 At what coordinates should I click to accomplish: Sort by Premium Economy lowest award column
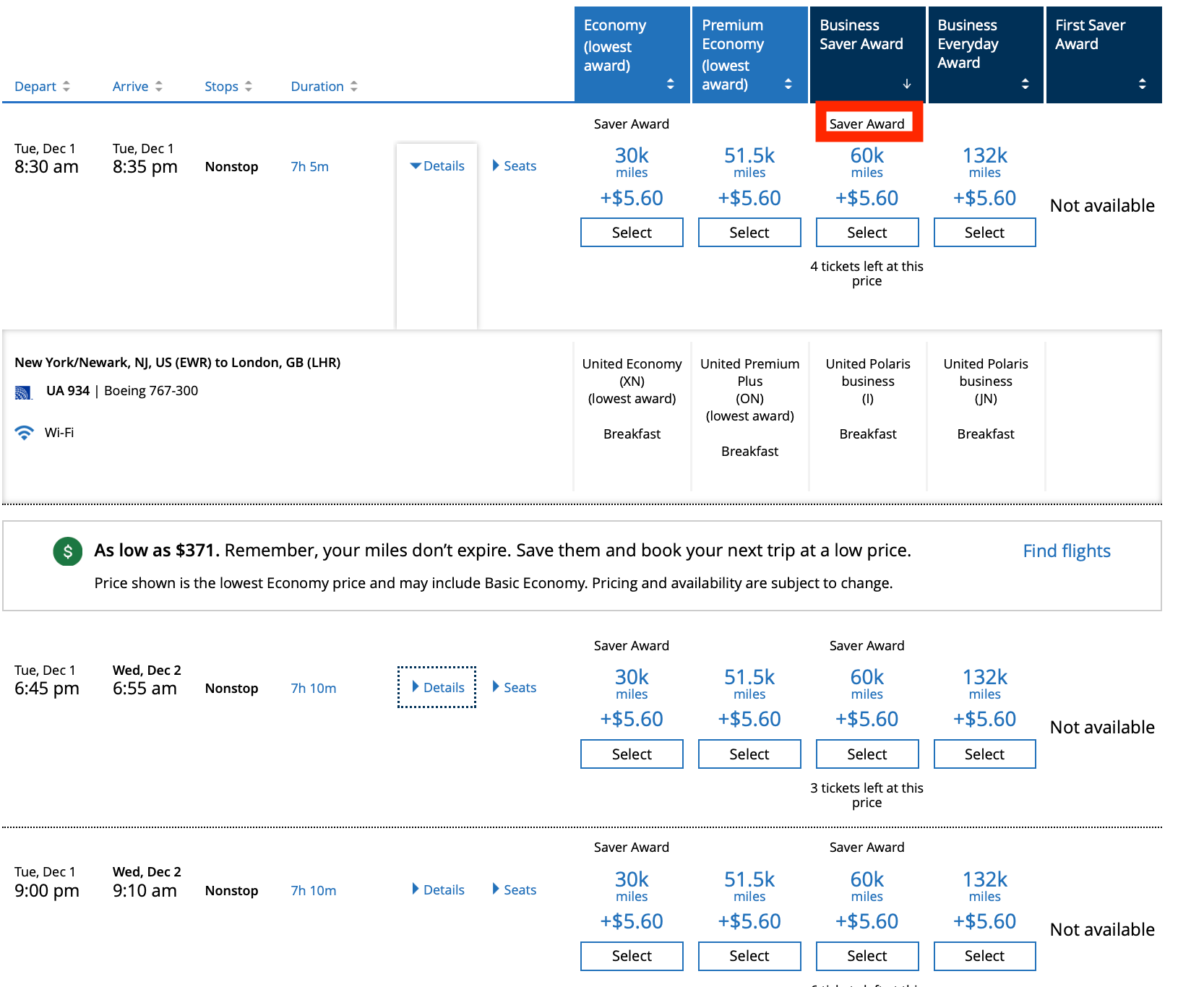click(x=750, y=55)
